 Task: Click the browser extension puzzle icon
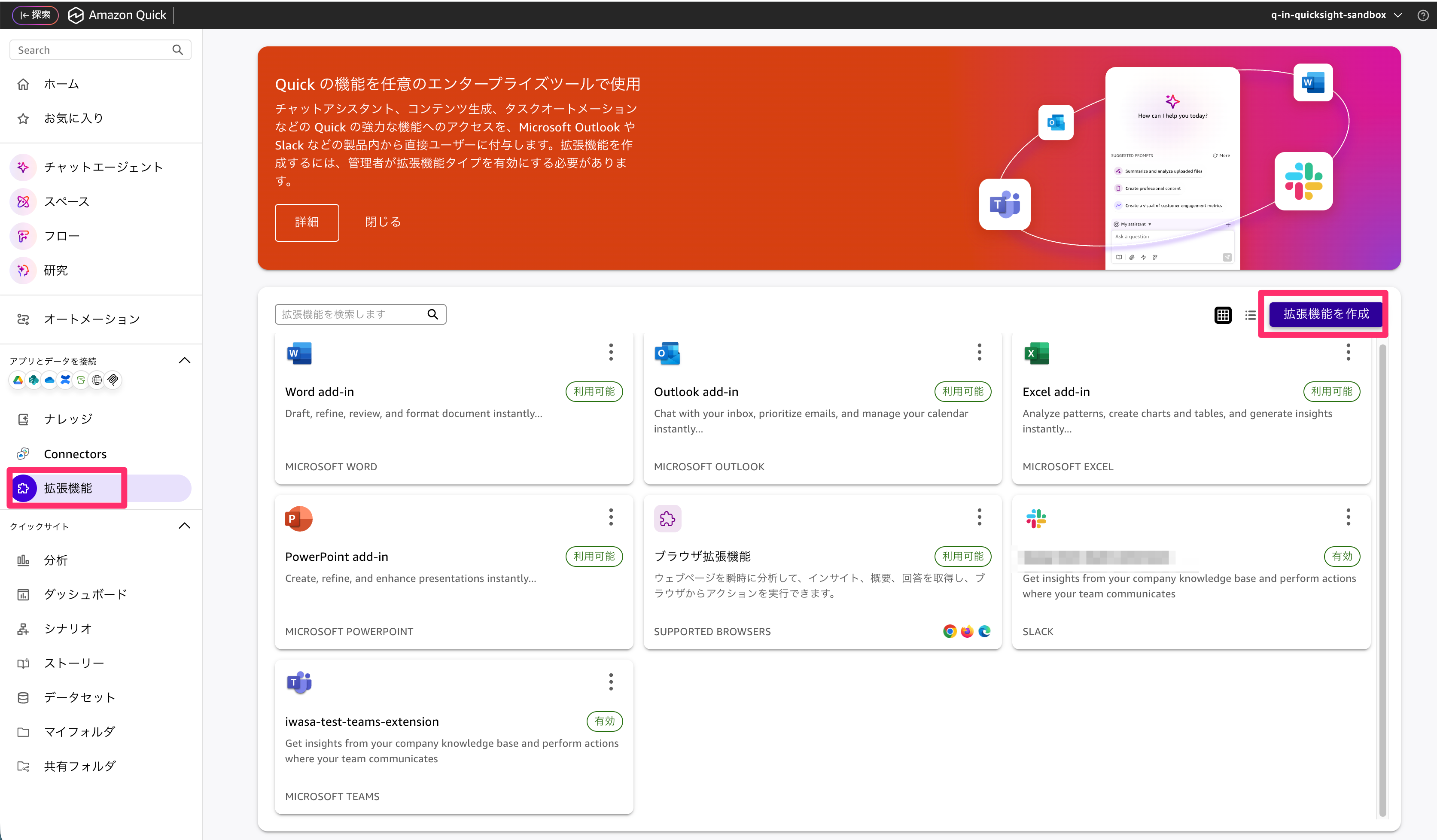tap(667, 518)
